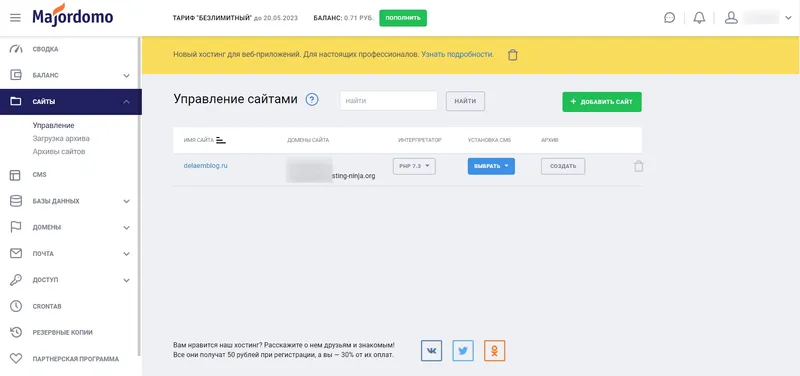Click the Создать archive button
This screenshot has height=376, width=800.
tap(563, 166)
